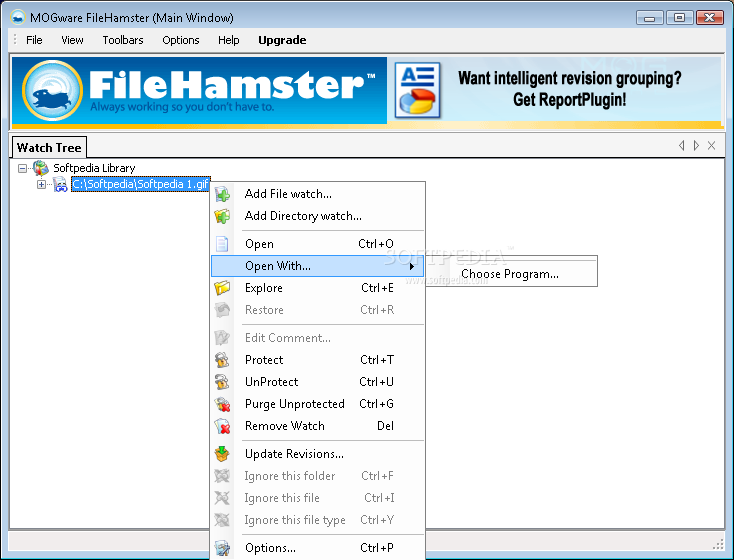Screen dimensions: 734x560
Task: Select the Watch Tree tab
Action: (x=49, y=147)
